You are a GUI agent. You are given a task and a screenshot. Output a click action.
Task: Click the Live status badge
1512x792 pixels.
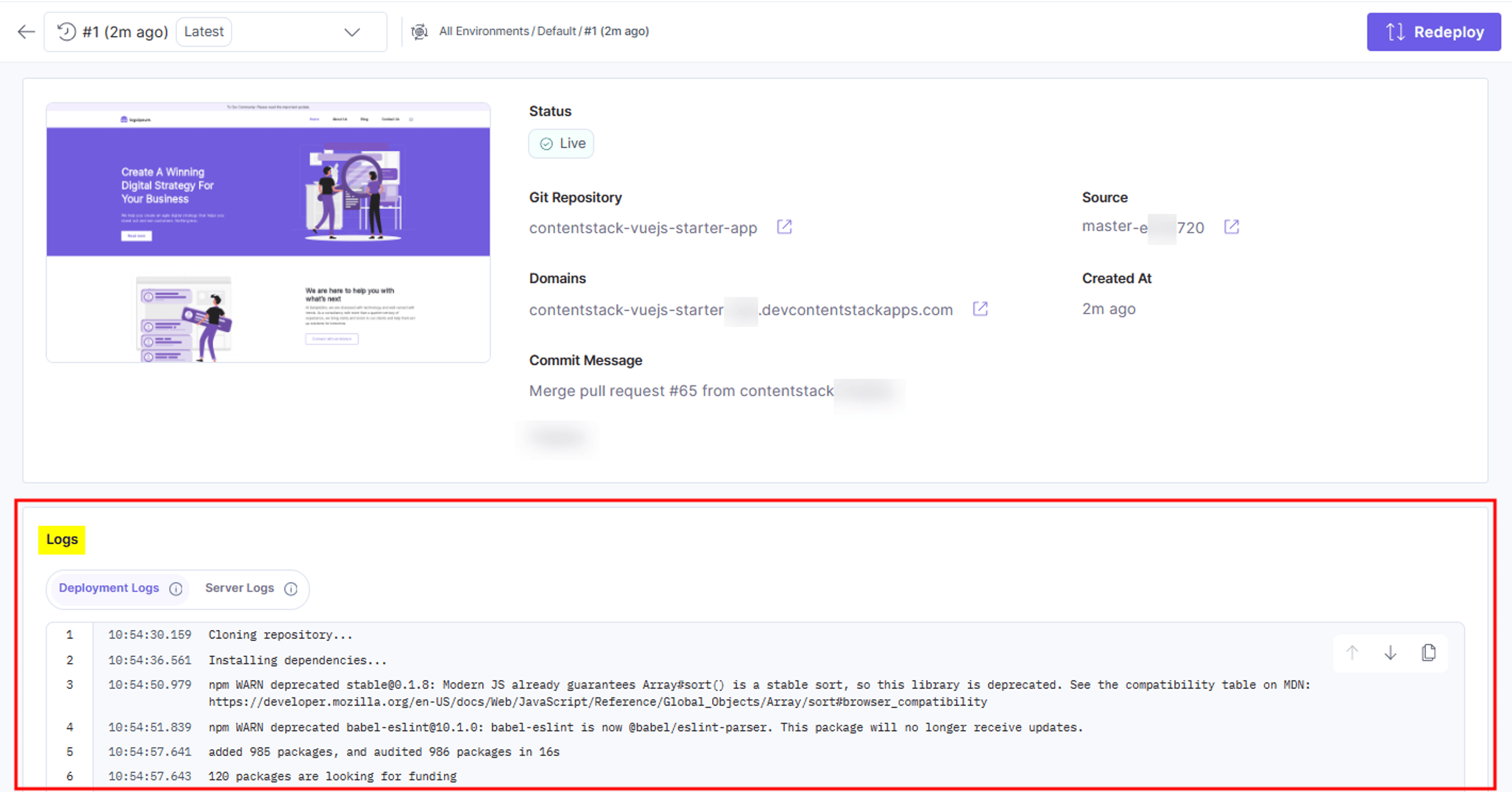pos(561,144)
